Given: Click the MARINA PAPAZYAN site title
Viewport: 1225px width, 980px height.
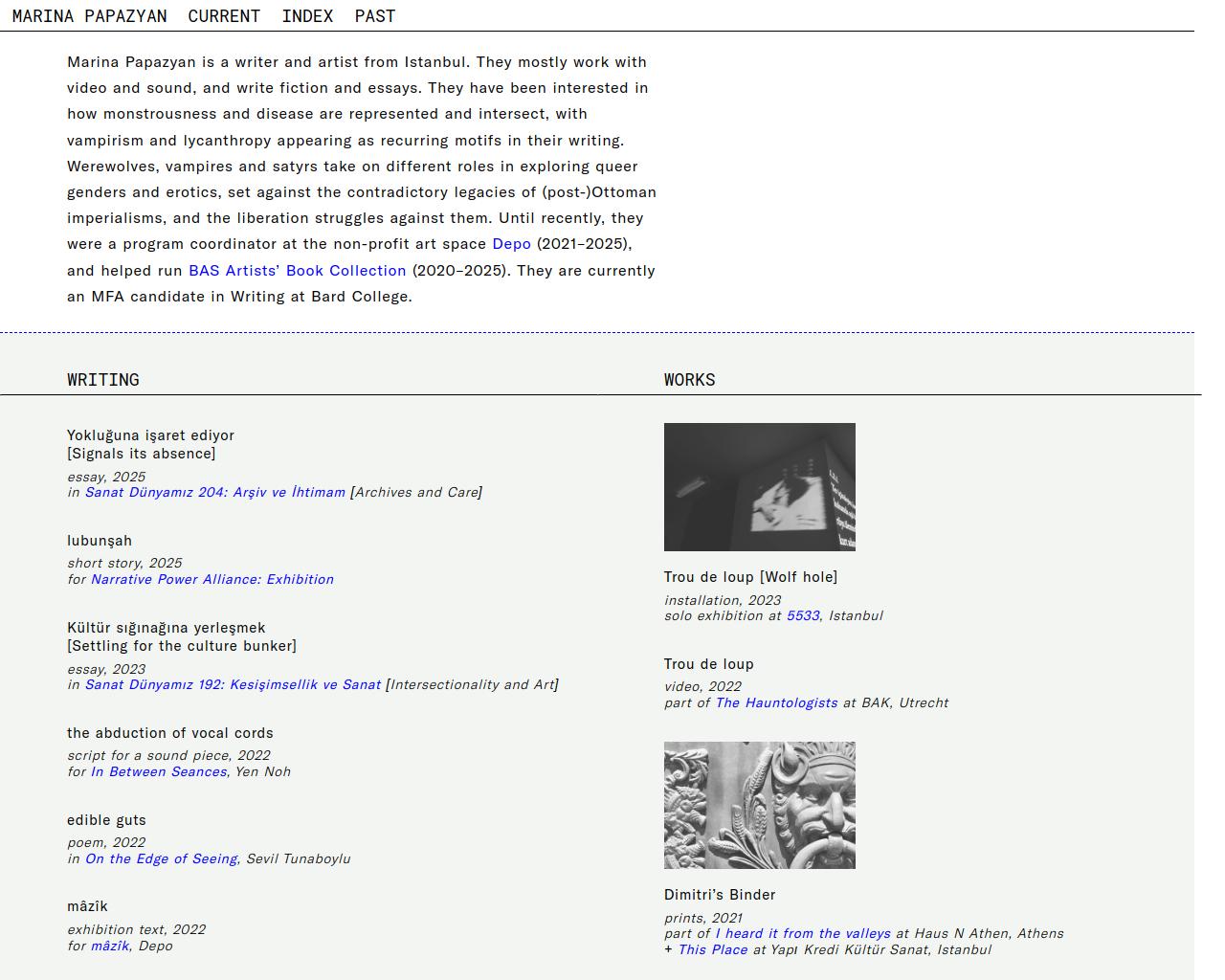Looking at the screenshot, I should pyautogui.click(x=89, y=16).
